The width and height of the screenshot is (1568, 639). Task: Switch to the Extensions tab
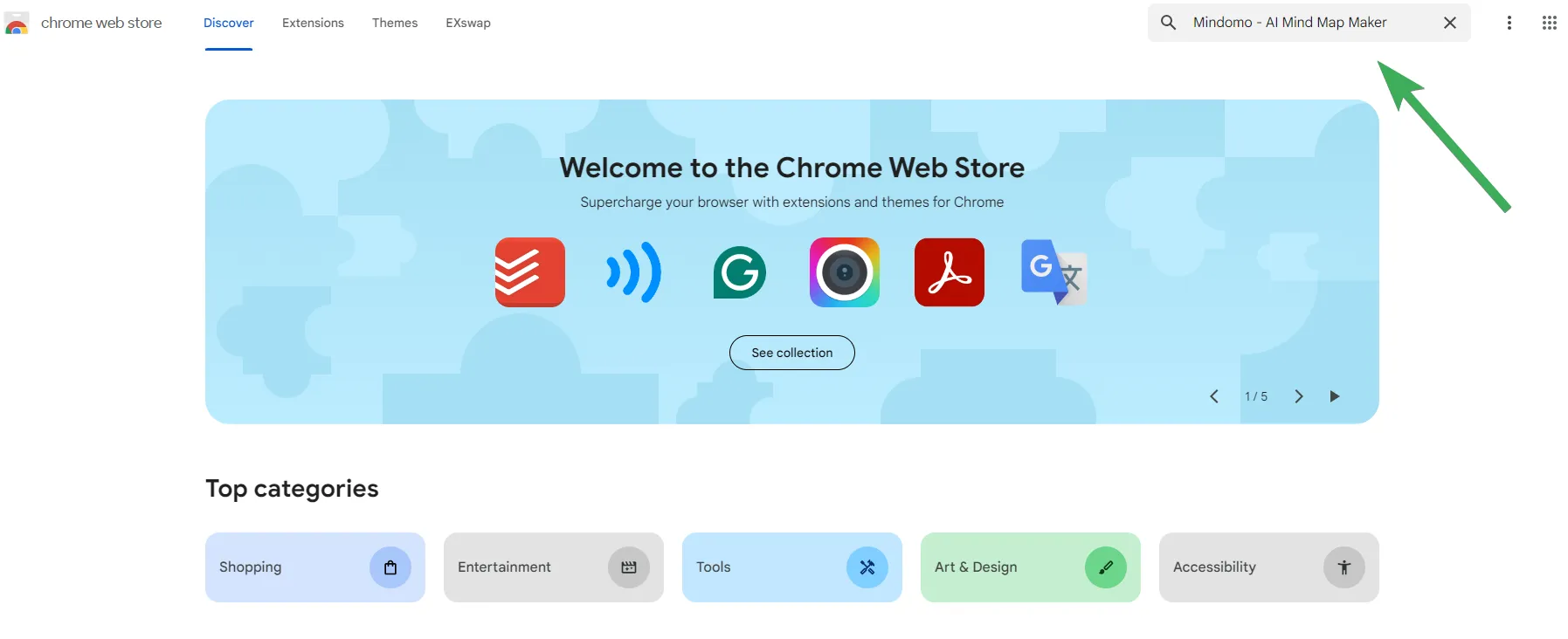click(x=313, y=24)
